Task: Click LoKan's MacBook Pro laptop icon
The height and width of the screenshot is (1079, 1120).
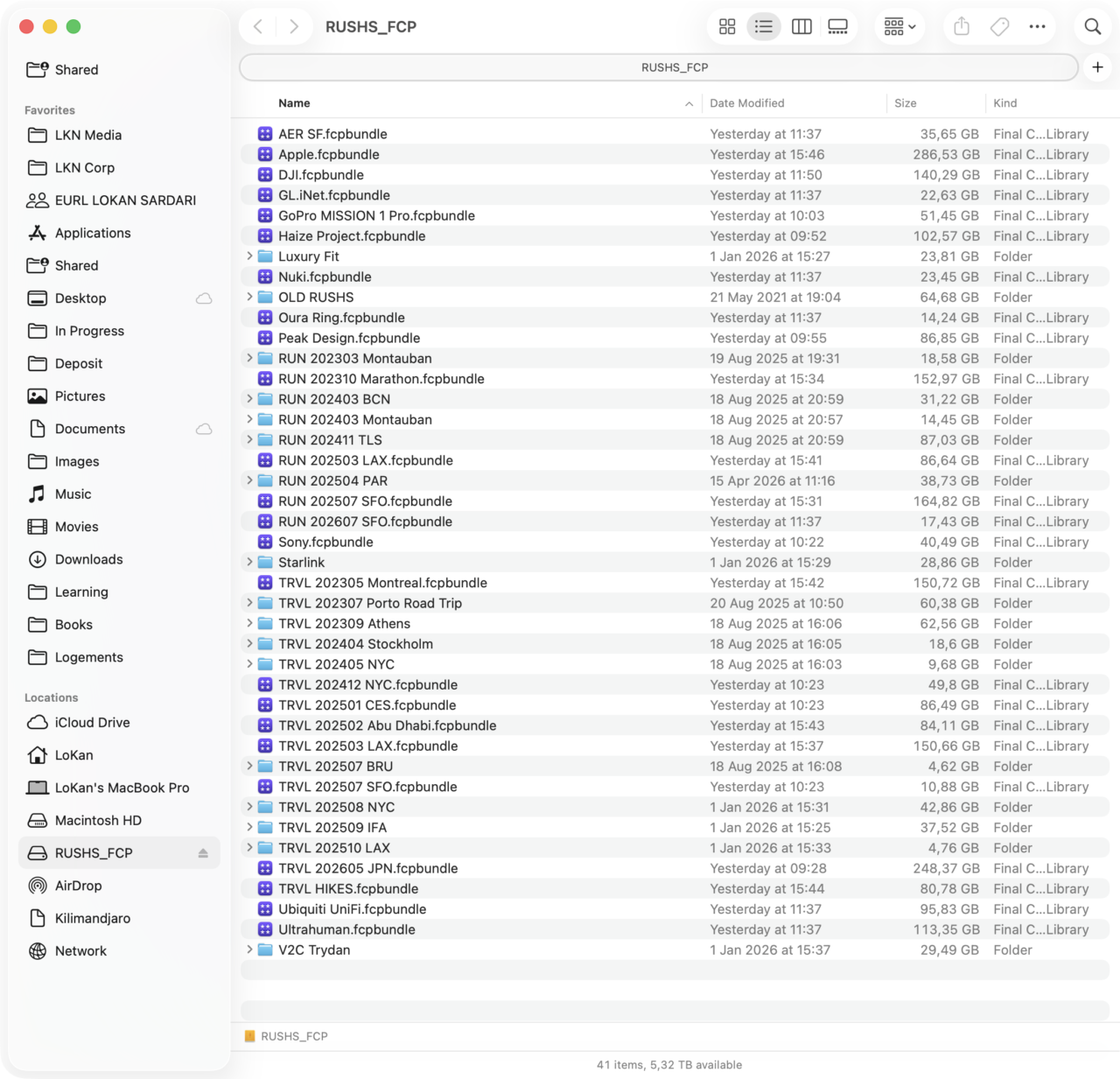Action: [x=38, y=788]
